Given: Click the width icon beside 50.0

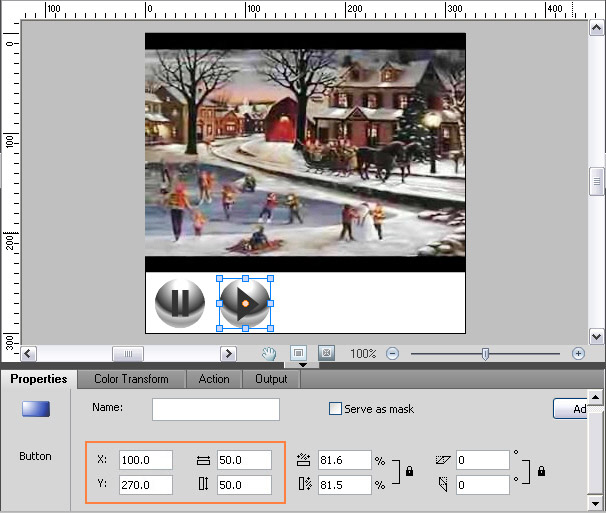Looking at the screenshot, I should 203,460.
